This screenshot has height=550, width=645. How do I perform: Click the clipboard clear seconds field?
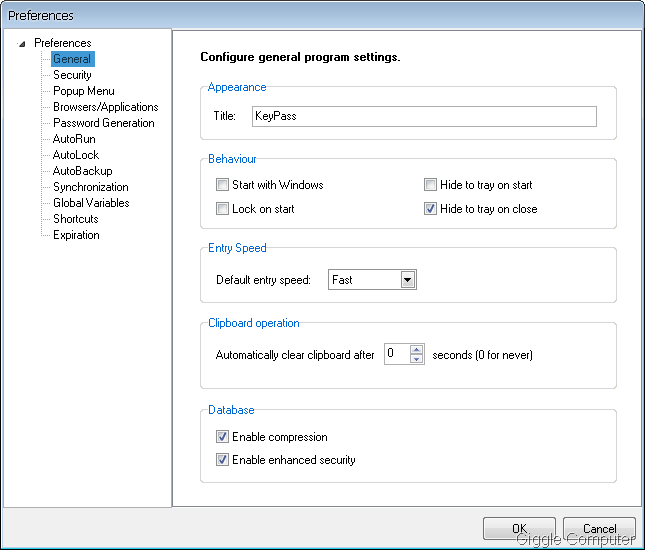pos(397,354)
